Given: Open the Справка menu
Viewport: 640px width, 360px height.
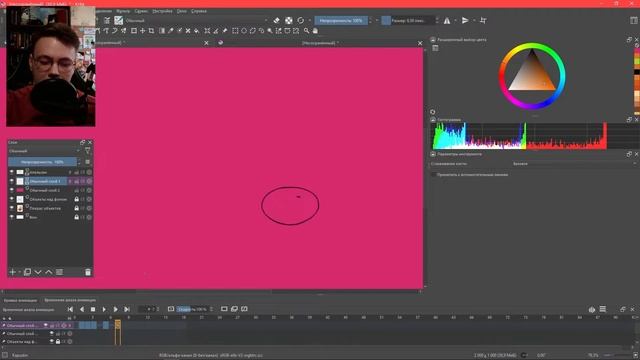Looking at the screenshot, I should 199,11.
